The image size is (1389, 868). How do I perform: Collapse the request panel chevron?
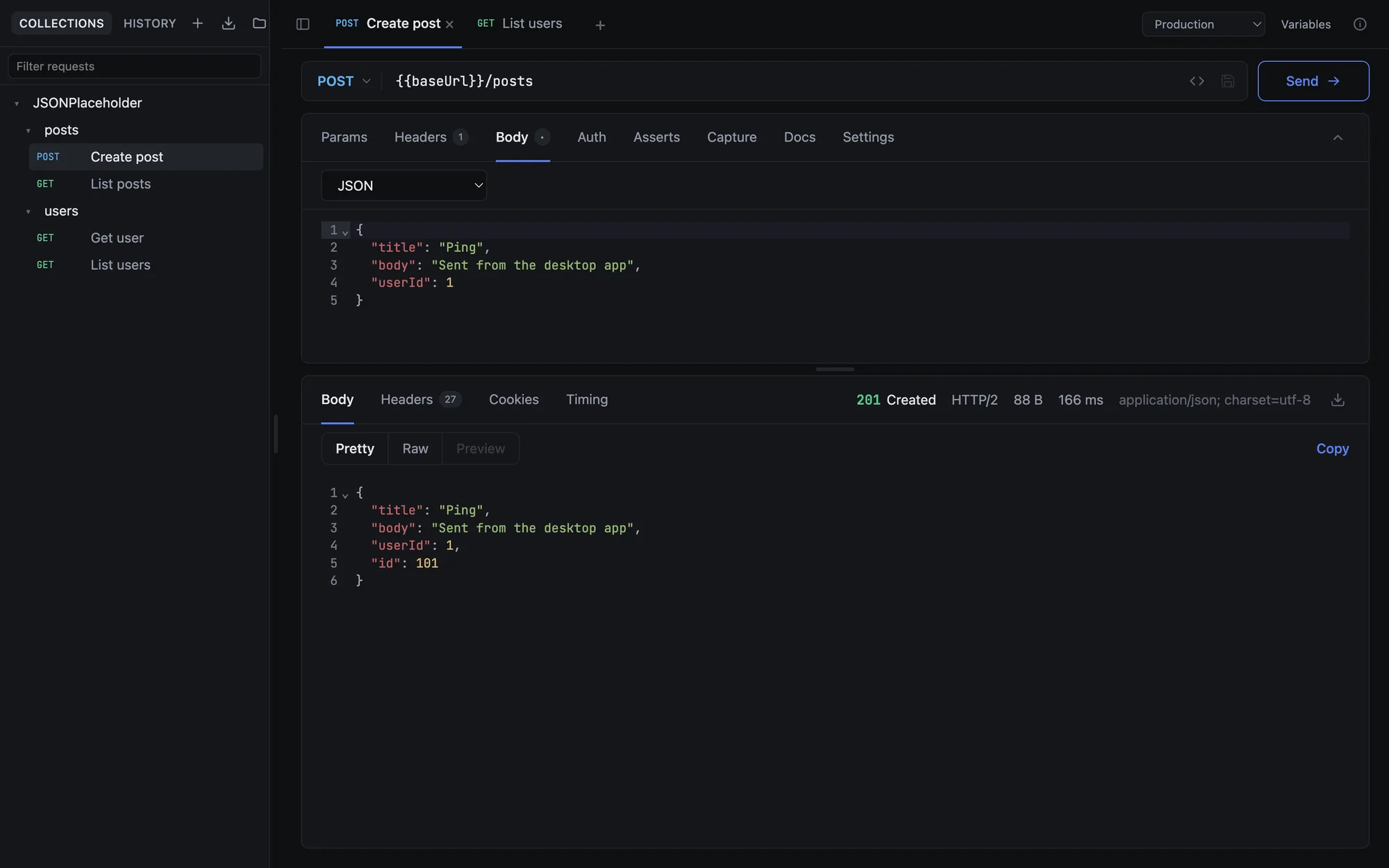(1338, 137)
